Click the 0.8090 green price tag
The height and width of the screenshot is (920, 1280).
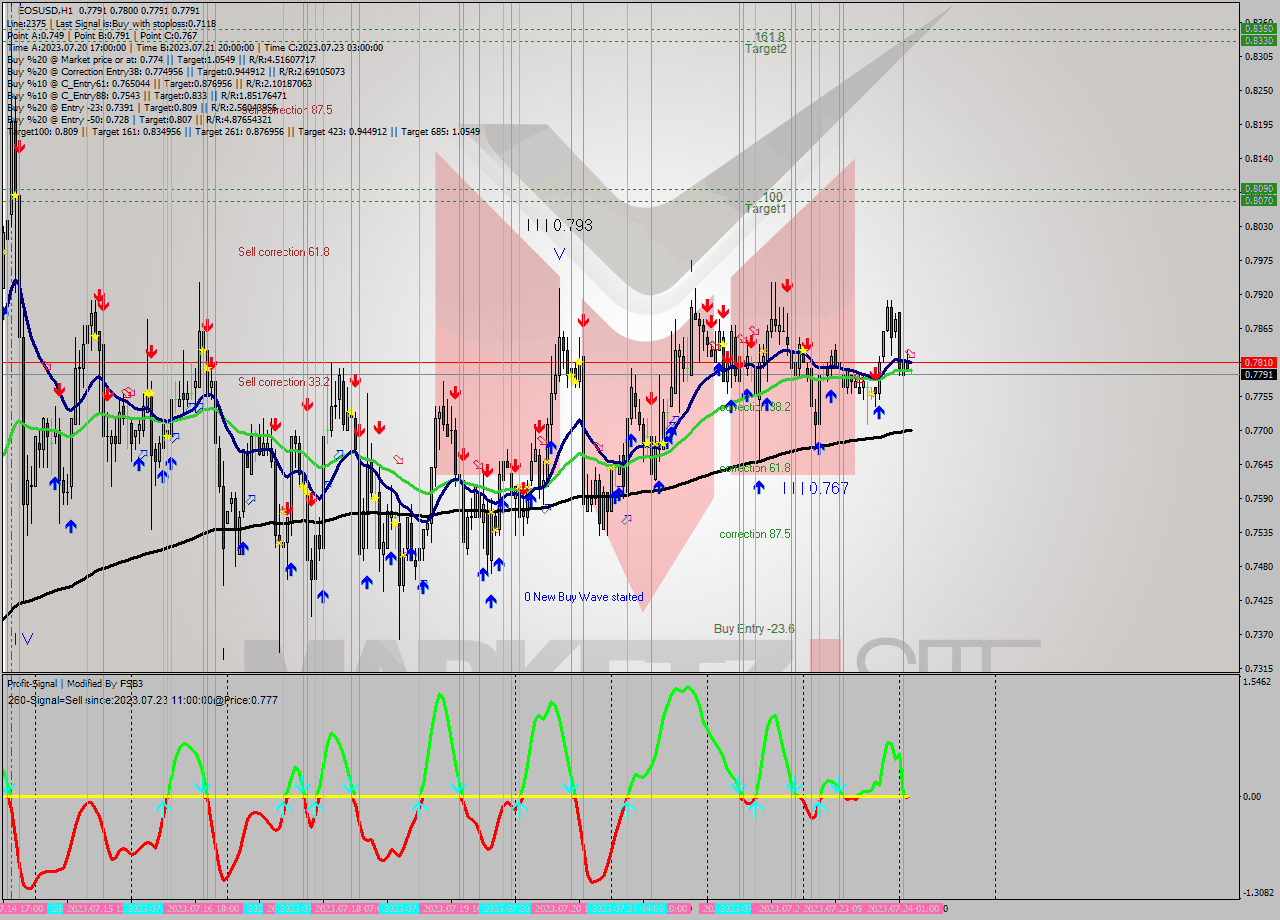[1257, 188]
